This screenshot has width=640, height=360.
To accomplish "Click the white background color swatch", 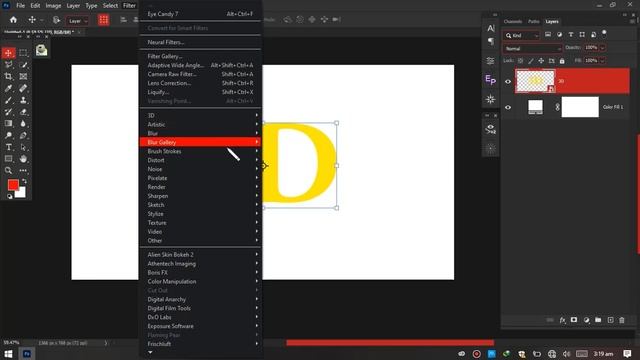I will [22, 194].
